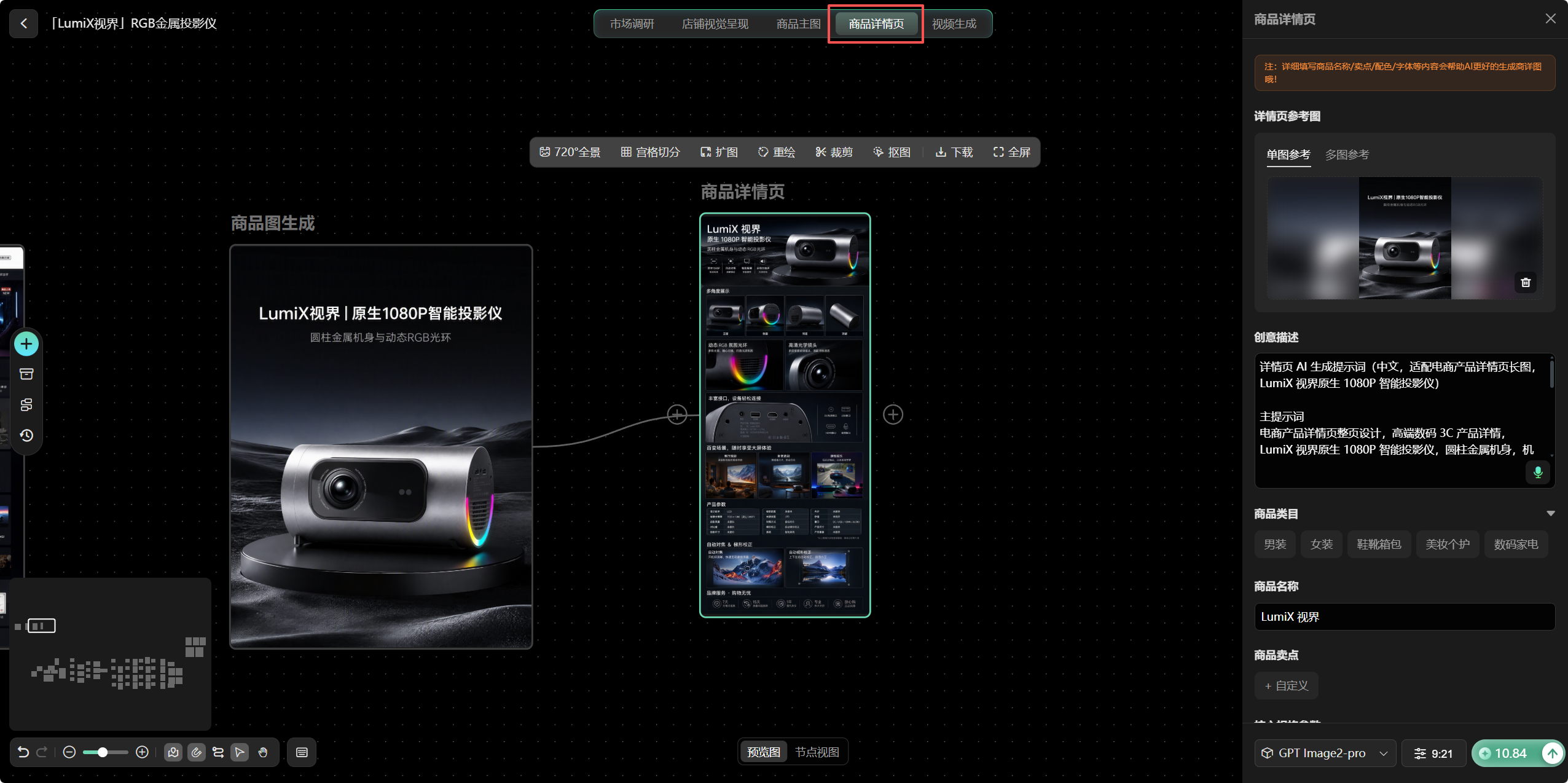The height and width of the screenshot is (783, 1568).
Task: Click the plus connector left of detail page node
Action: 677,414
